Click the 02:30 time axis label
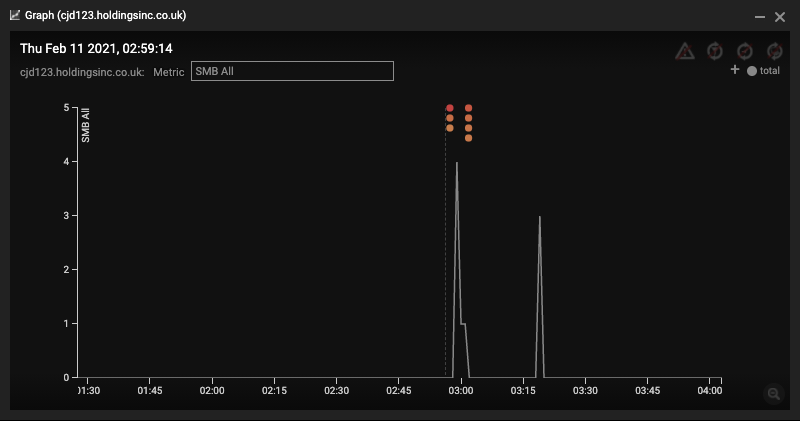The height and width of the screenshot is (421, 800). coord(336,390)
